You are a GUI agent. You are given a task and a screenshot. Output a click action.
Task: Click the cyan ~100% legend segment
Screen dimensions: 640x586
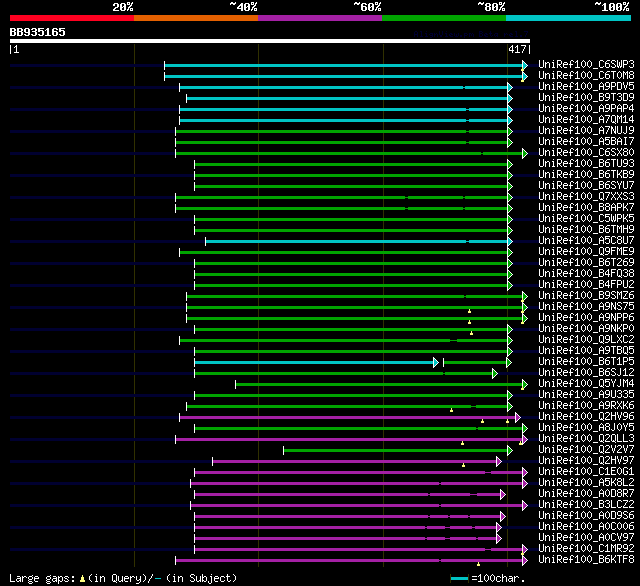(568, 18)
